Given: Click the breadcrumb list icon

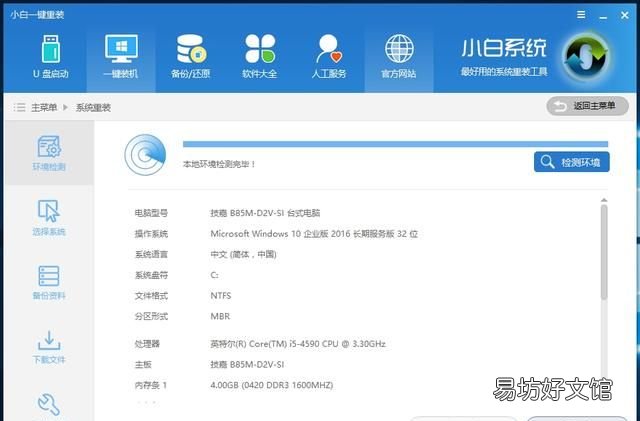Looking at the screenshot, I should pos(19,107).
